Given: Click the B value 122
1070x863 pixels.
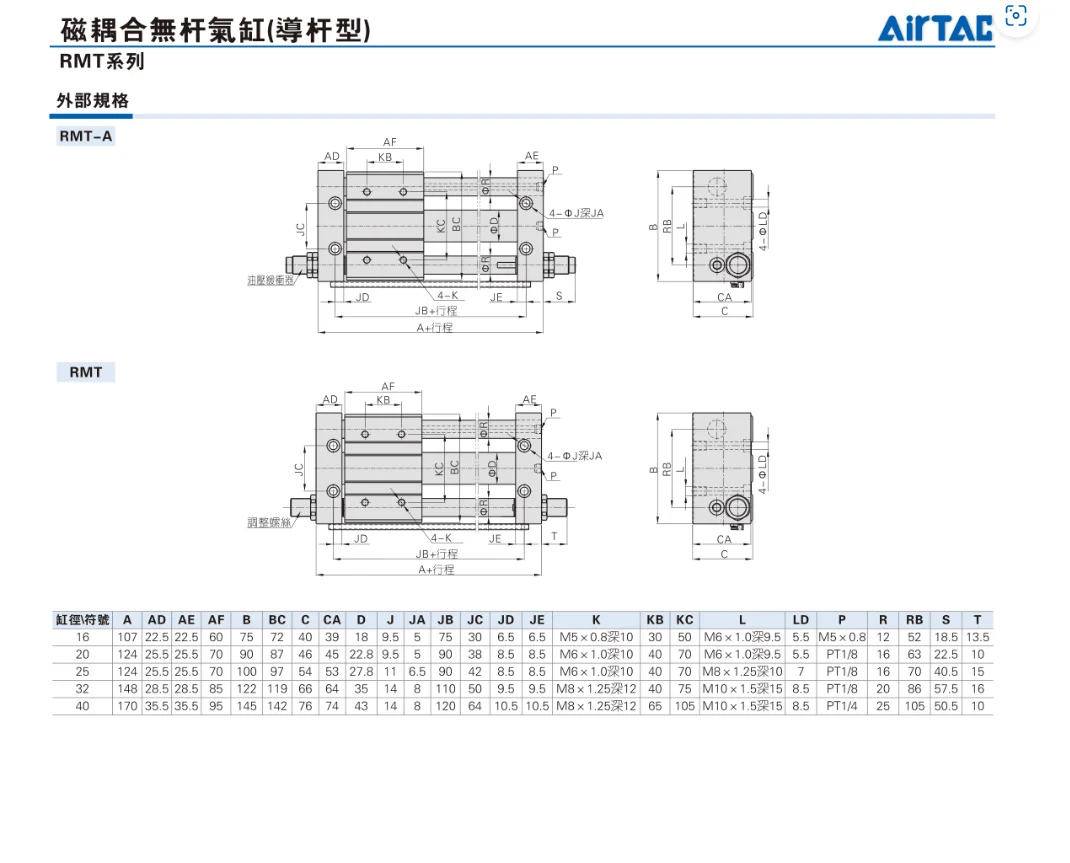Looking at the screenshot, I should (246, 689).
